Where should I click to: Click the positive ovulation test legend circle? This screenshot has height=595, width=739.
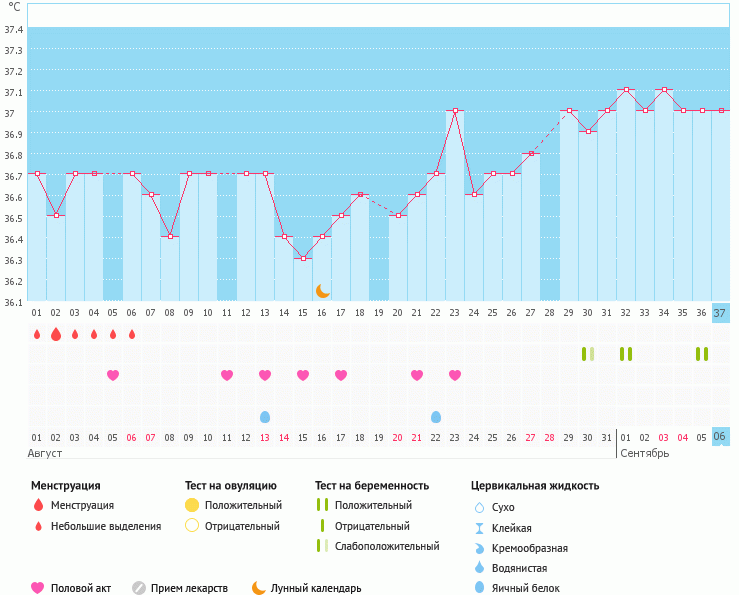coord(193,505)
